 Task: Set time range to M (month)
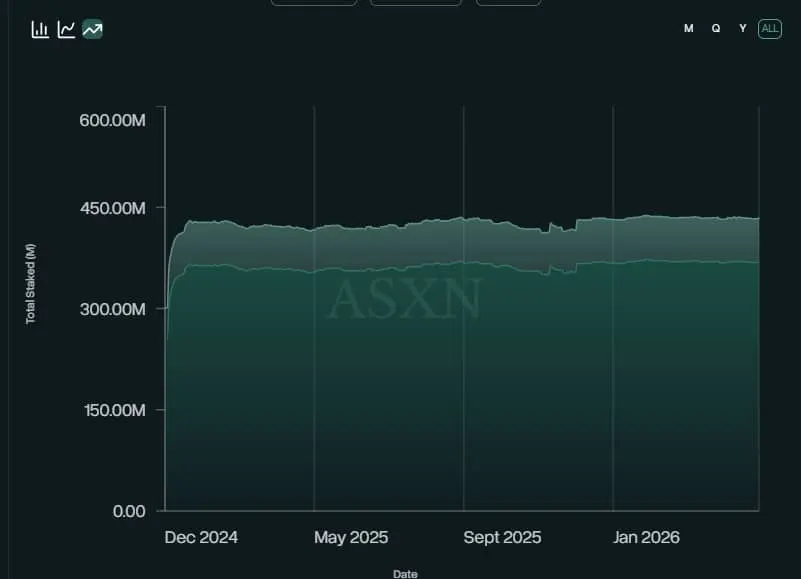coord(689,29)
